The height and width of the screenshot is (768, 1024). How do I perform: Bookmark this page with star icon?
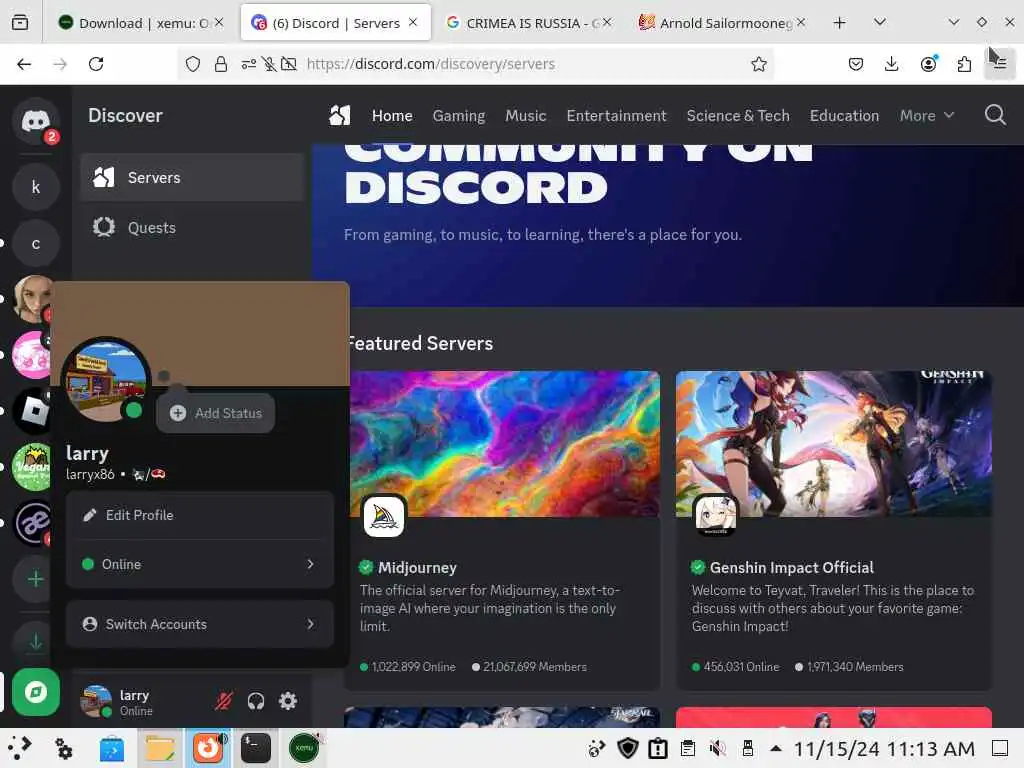pyautogui.click(x=758, y=64)
